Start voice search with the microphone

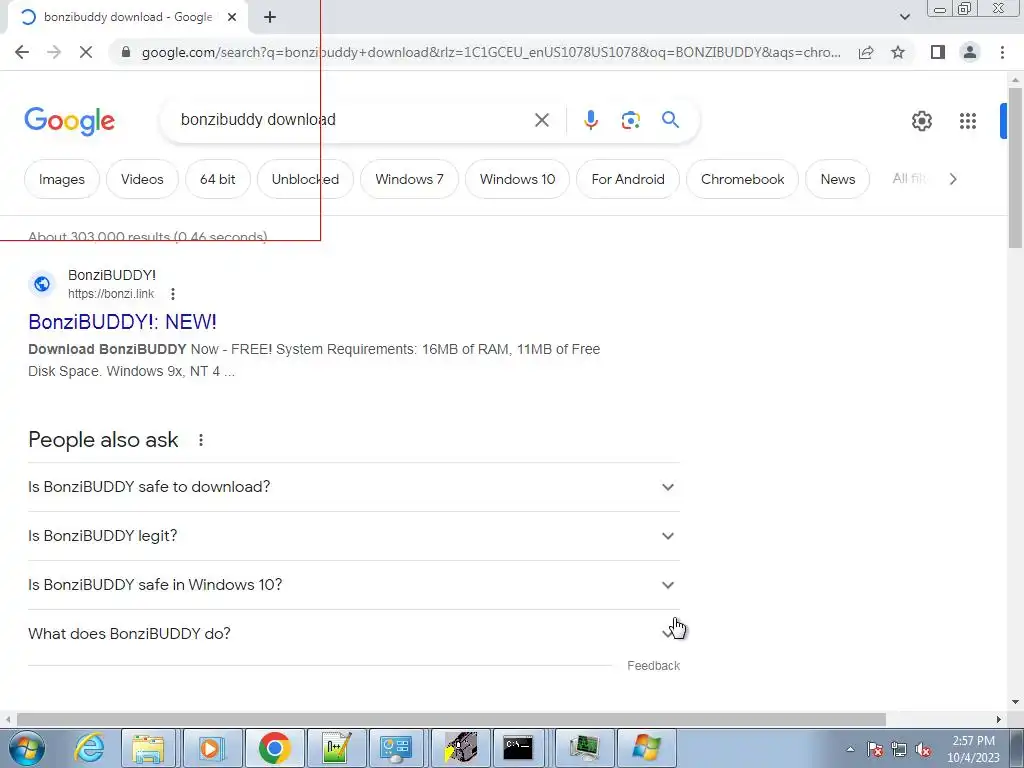[591, 120]
